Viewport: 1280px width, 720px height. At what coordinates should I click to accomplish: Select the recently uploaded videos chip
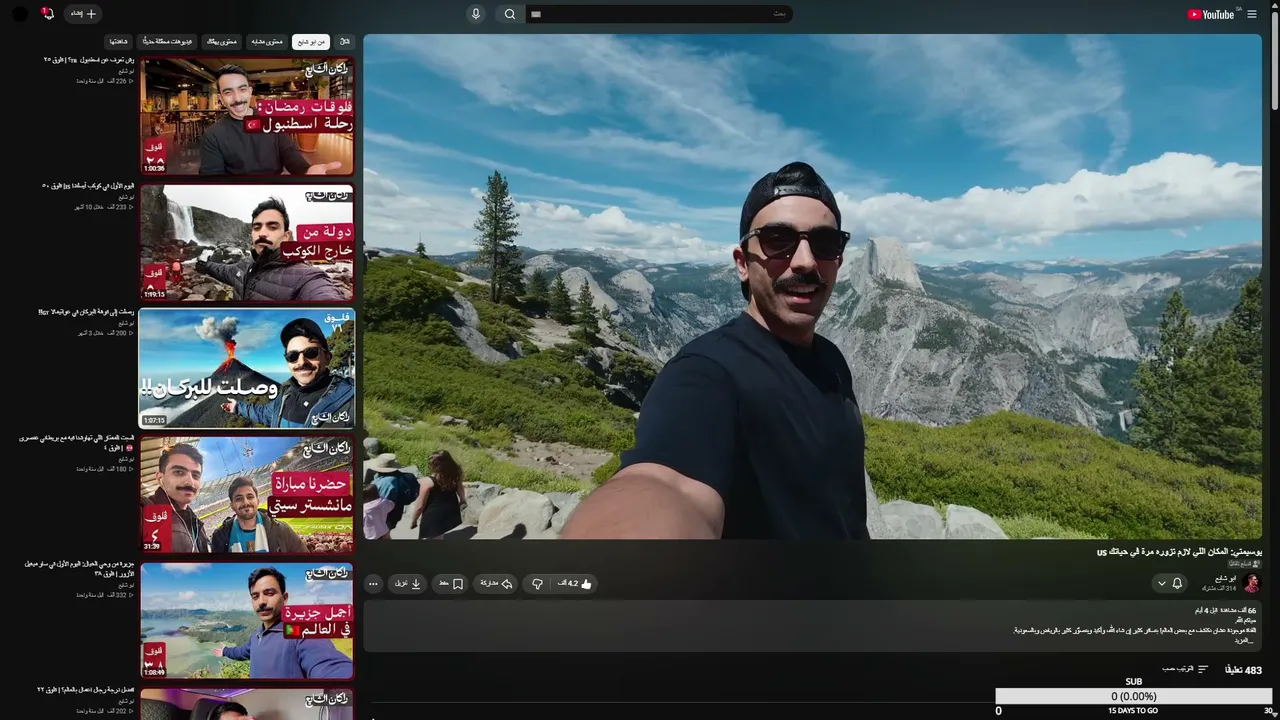[x=167, y=42]
